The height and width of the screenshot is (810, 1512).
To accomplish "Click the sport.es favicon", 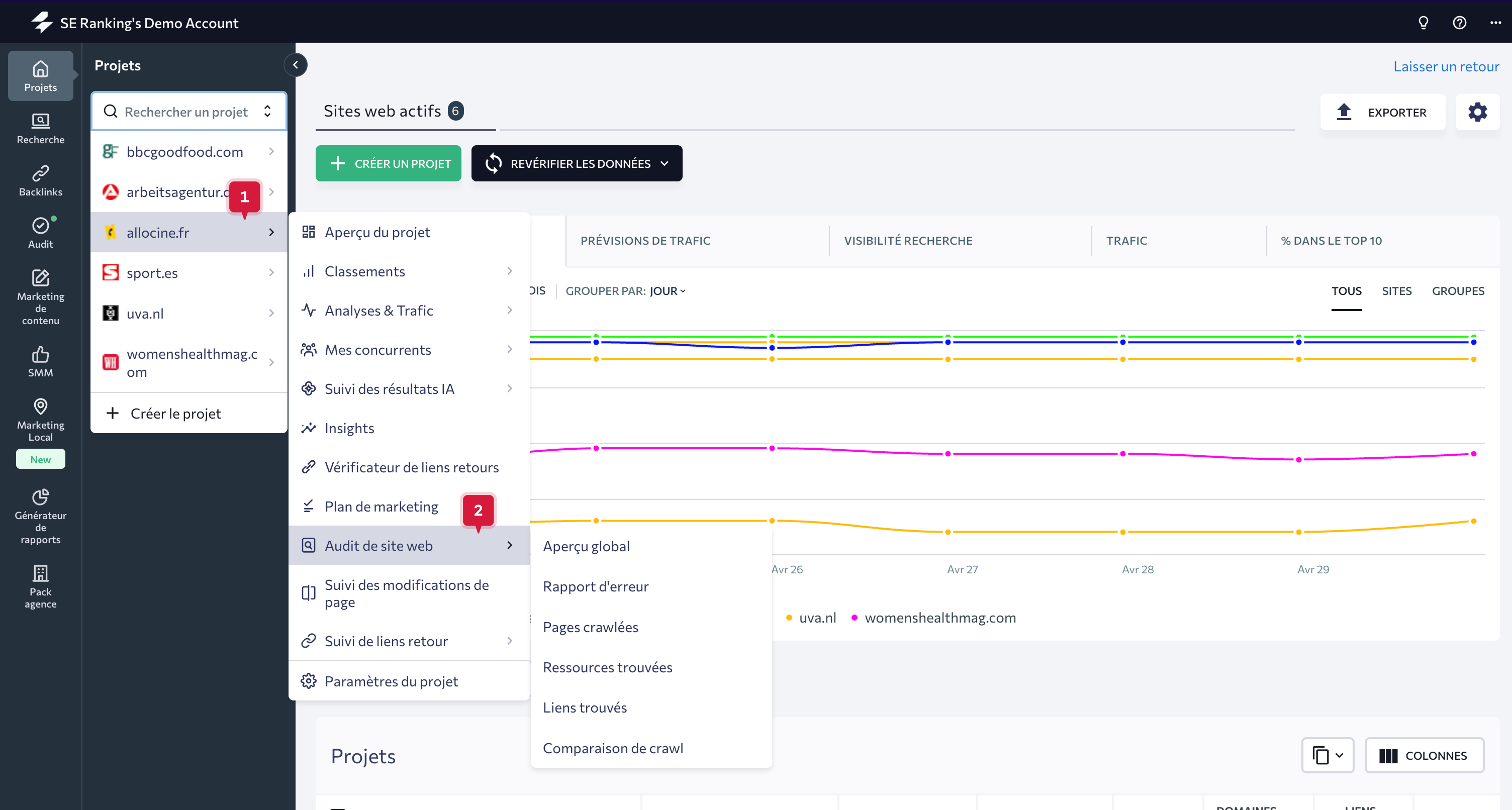I will tap(111, 272).
